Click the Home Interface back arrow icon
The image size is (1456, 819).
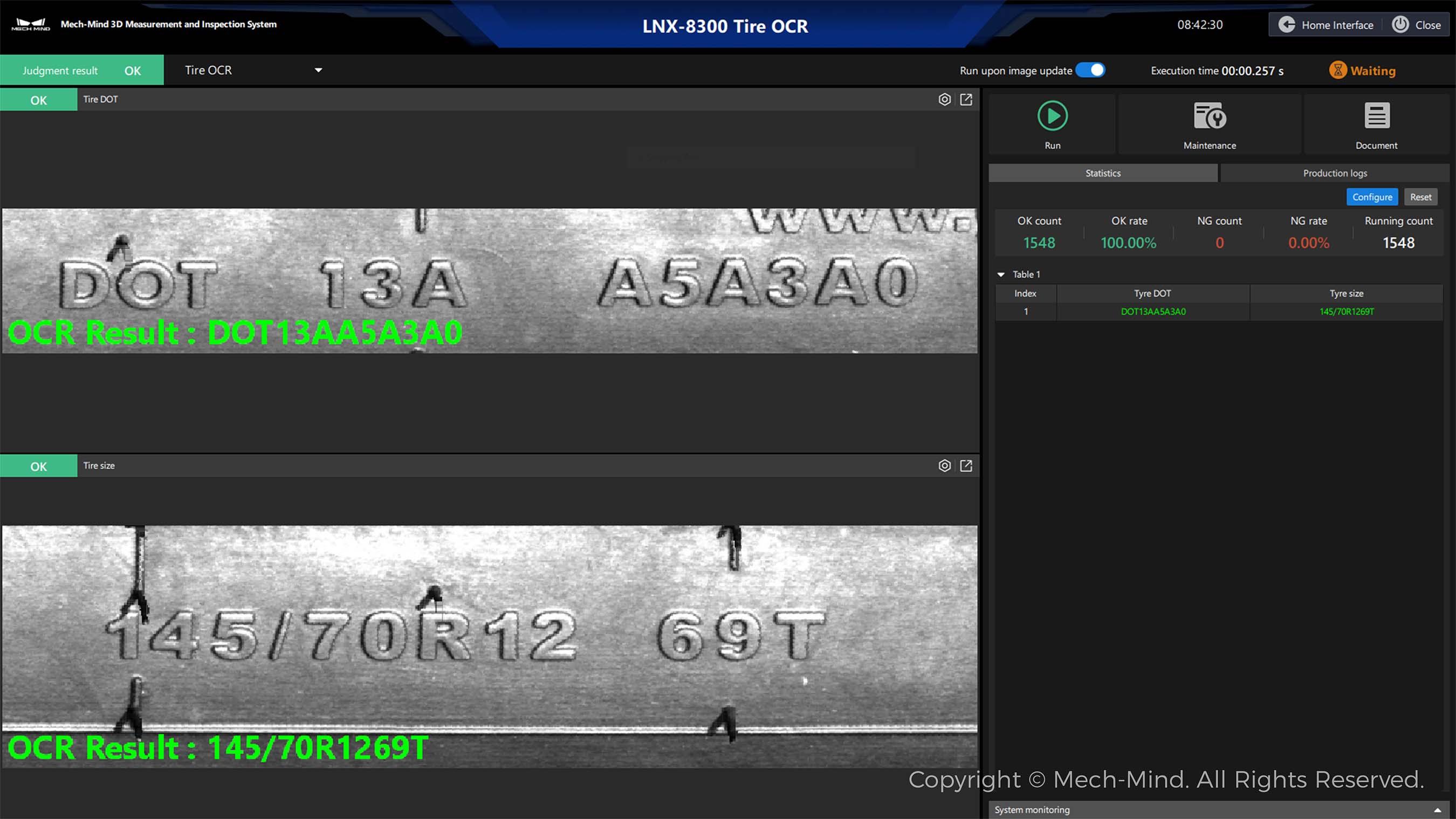pyautogui.click(x=1287, y=25)
